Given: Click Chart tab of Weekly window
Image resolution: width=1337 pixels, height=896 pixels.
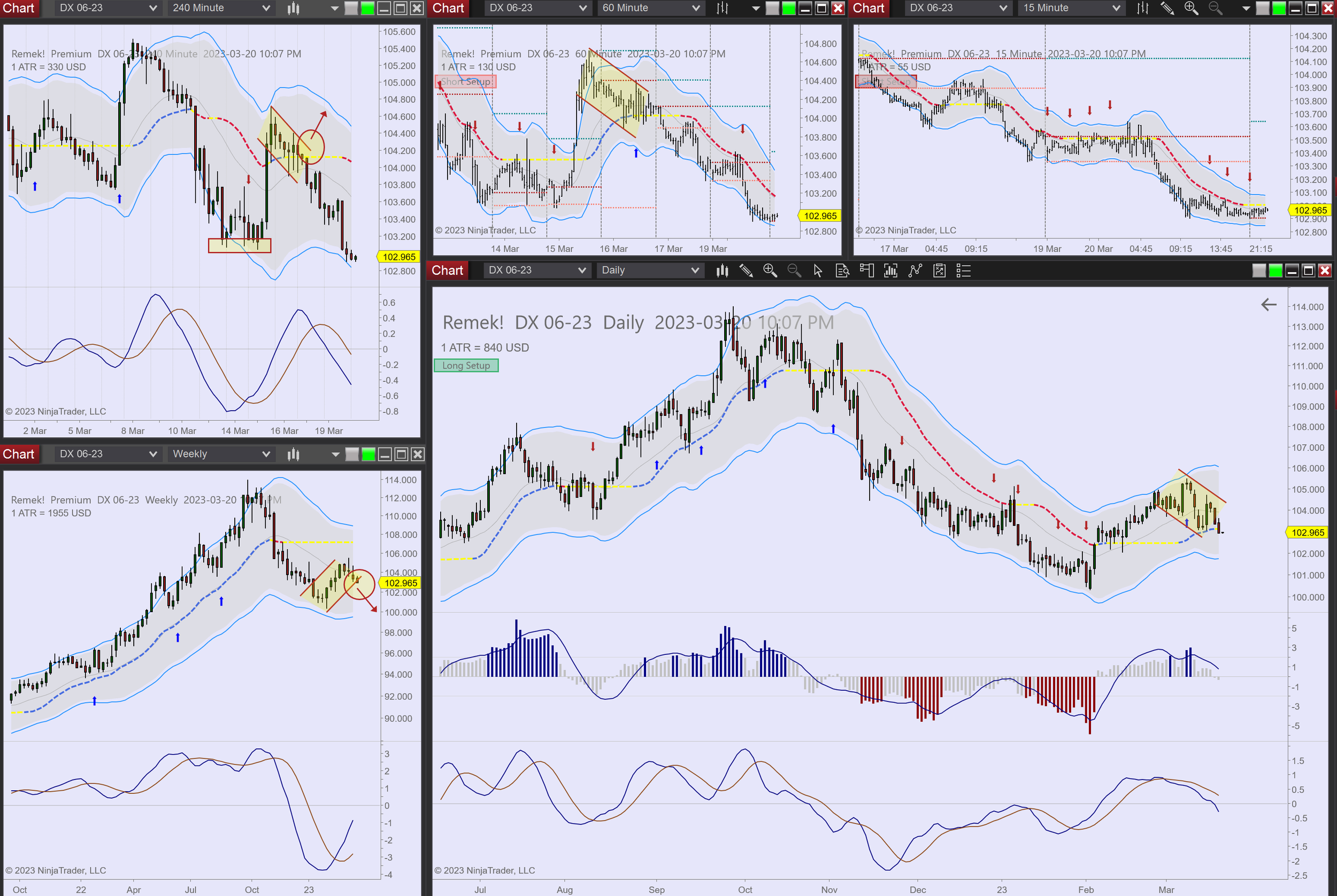Looking at the screenshot, I should (19, 454).
